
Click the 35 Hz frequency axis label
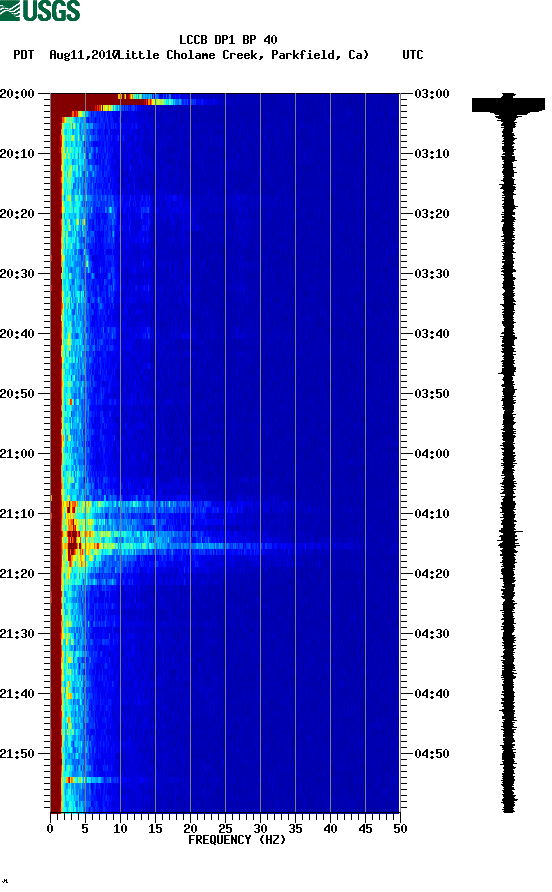(295, 829)
